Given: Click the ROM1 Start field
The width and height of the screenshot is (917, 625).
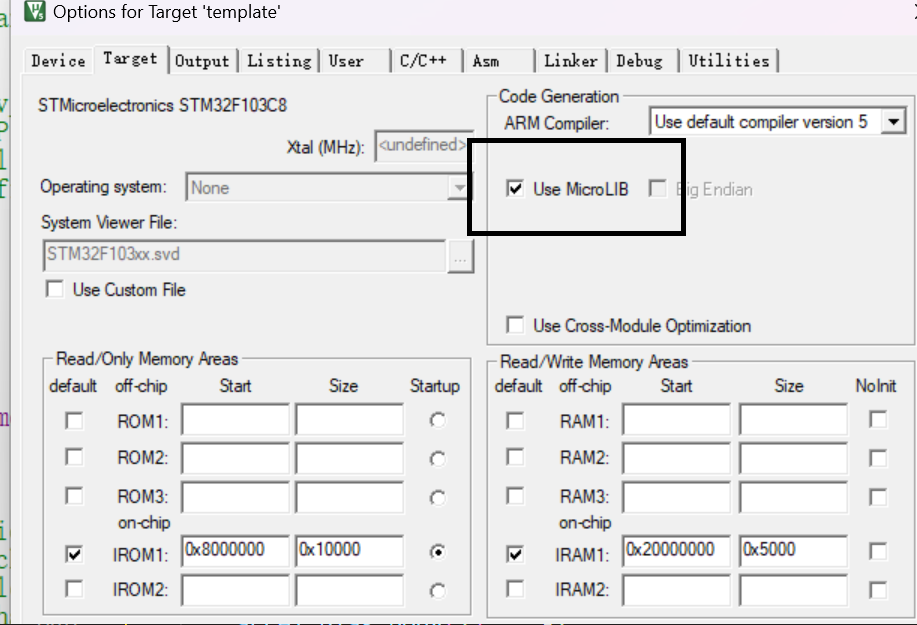Looking at the screenshot, I should pyautogui.click(x=235, y=419).
